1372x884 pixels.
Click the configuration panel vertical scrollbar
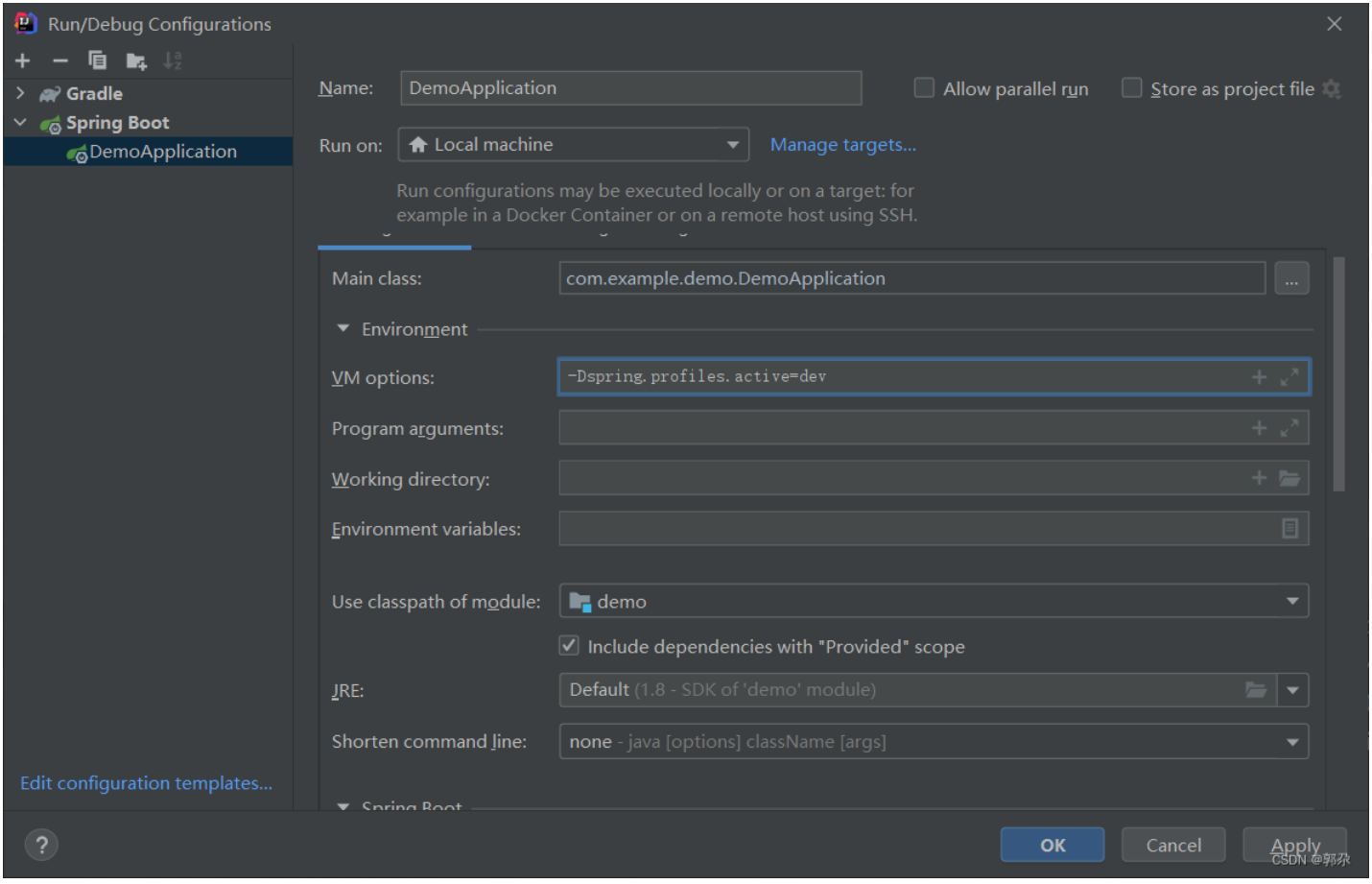(x=1338, y=374)
